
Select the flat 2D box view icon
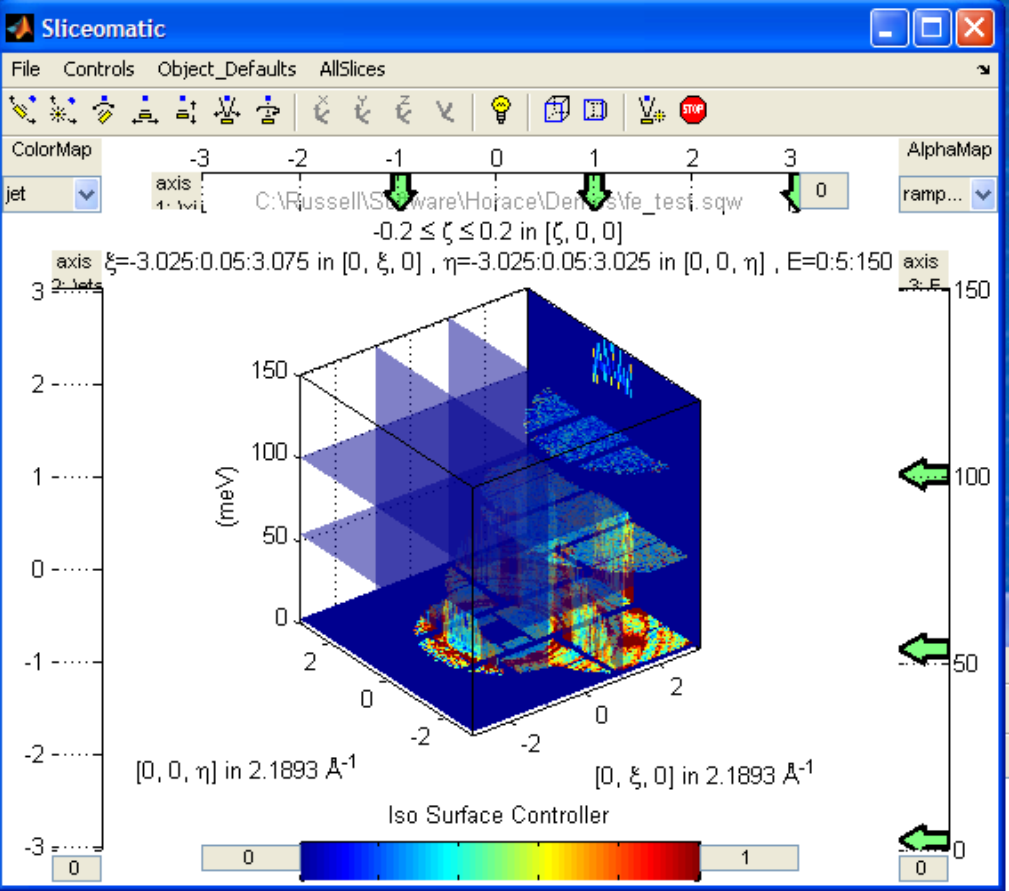[595, 110]
